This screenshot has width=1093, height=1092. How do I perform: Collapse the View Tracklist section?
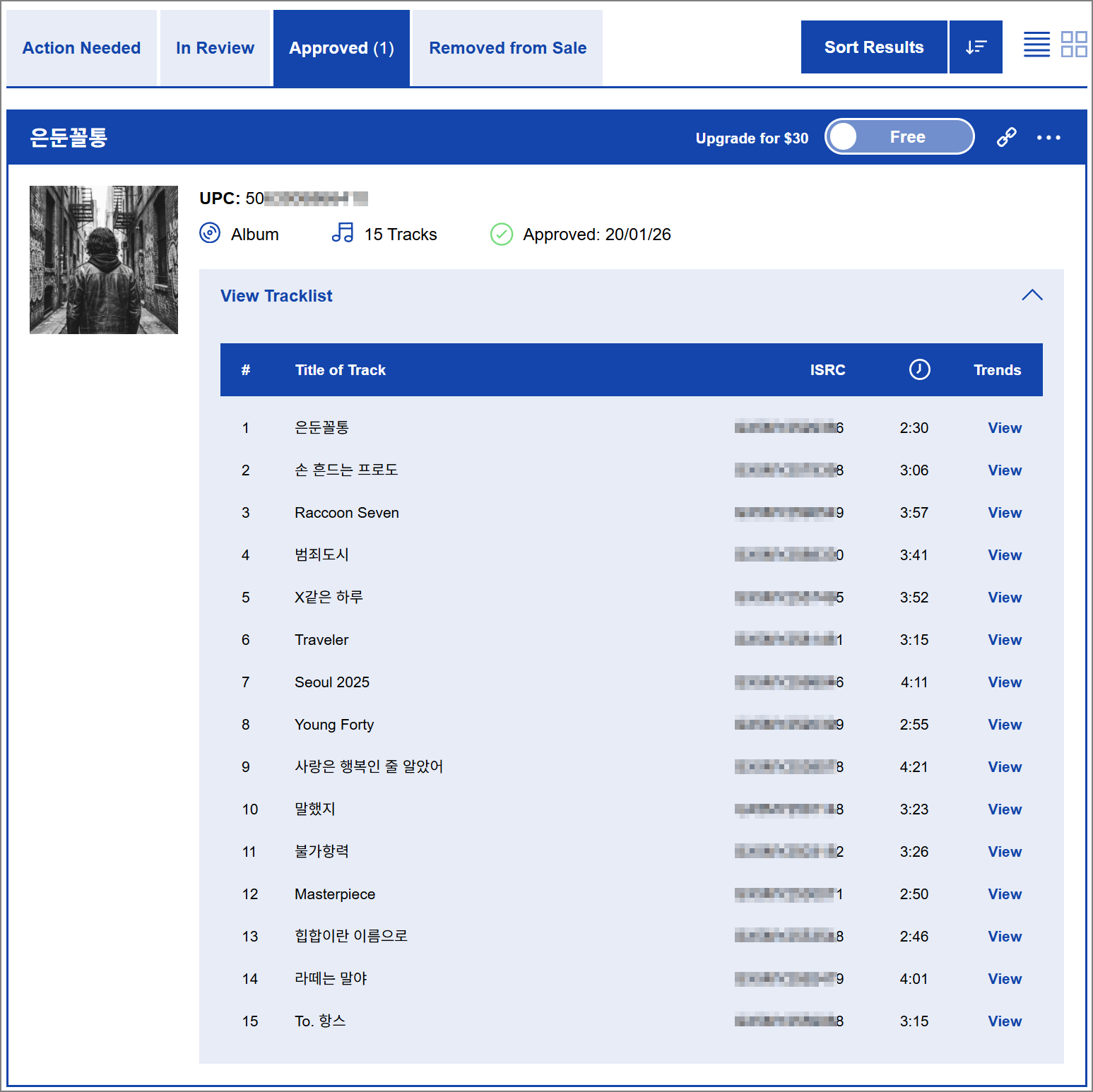1032,295
